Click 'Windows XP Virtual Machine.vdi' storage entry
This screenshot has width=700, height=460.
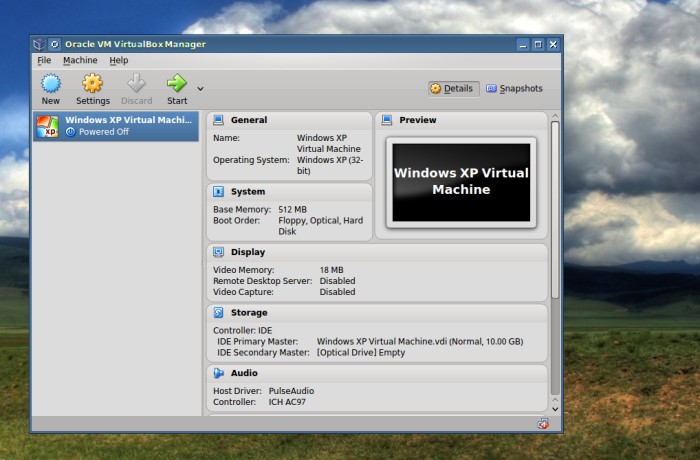420,342
